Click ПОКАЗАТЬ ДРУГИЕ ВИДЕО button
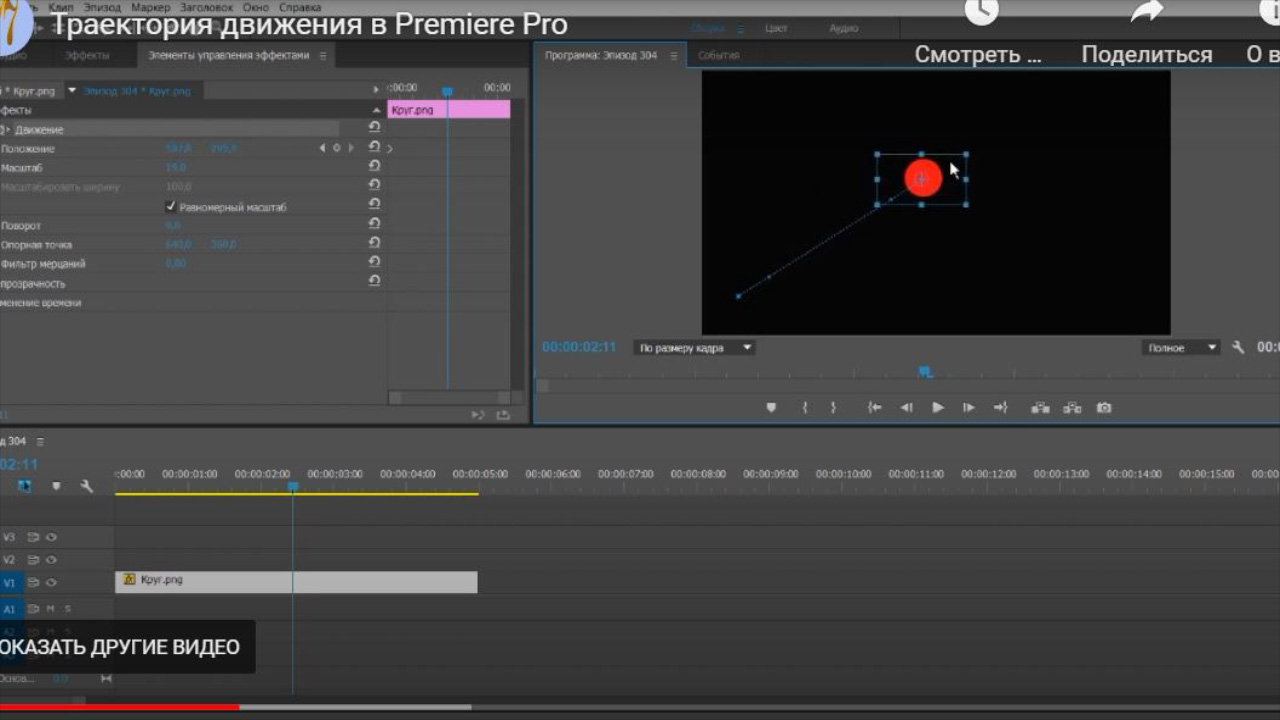 pos(122,647)
